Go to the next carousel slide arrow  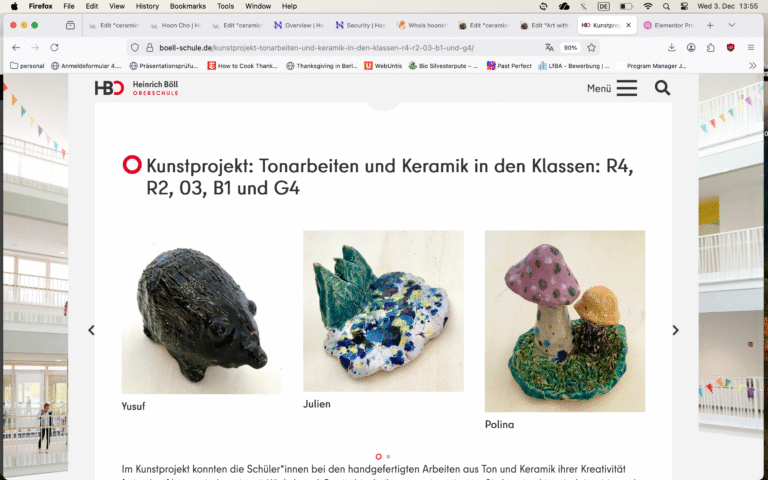point(675,330)
